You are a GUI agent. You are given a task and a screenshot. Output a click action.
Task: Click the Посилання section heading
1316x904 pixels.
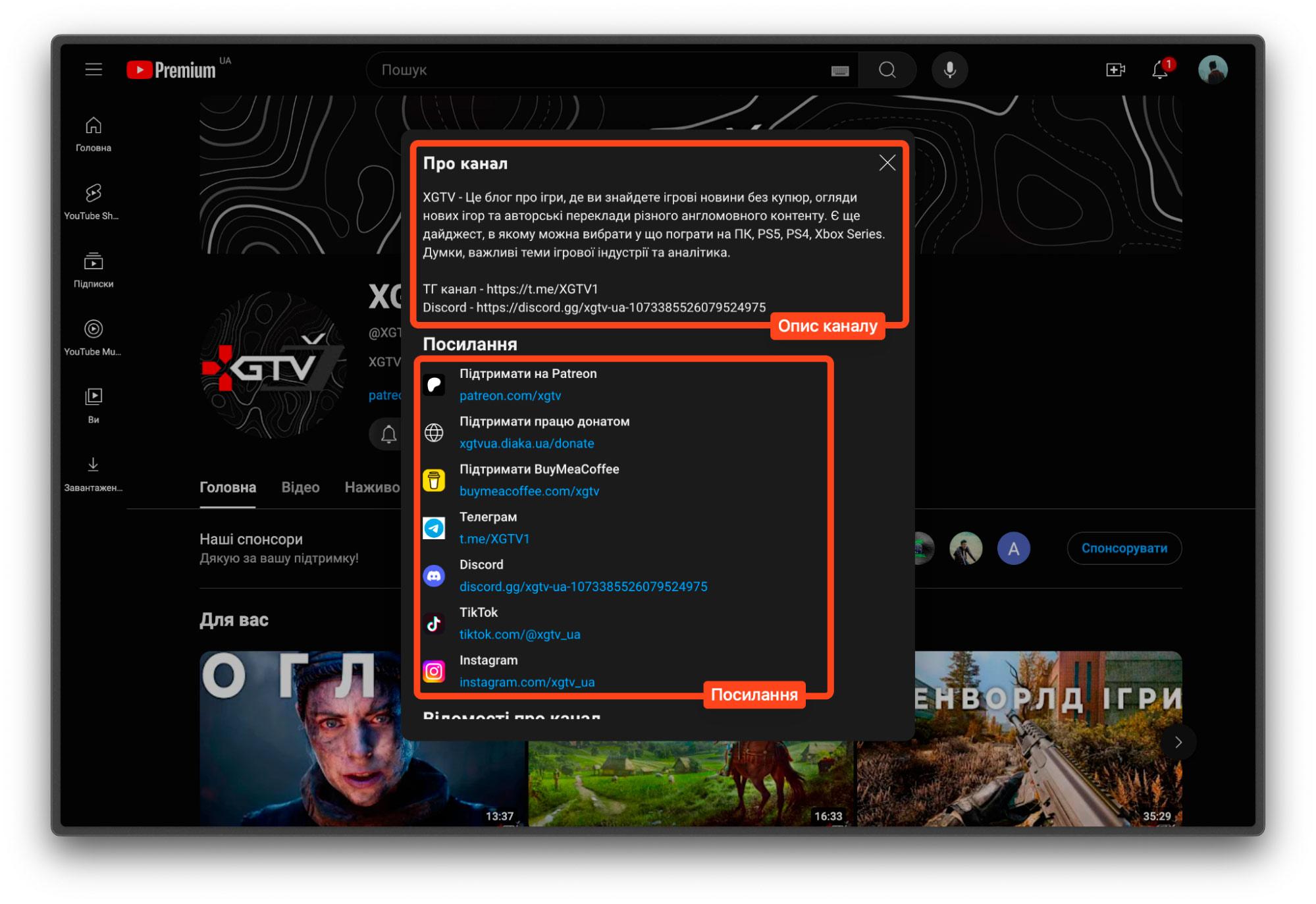tap(470, 344)
